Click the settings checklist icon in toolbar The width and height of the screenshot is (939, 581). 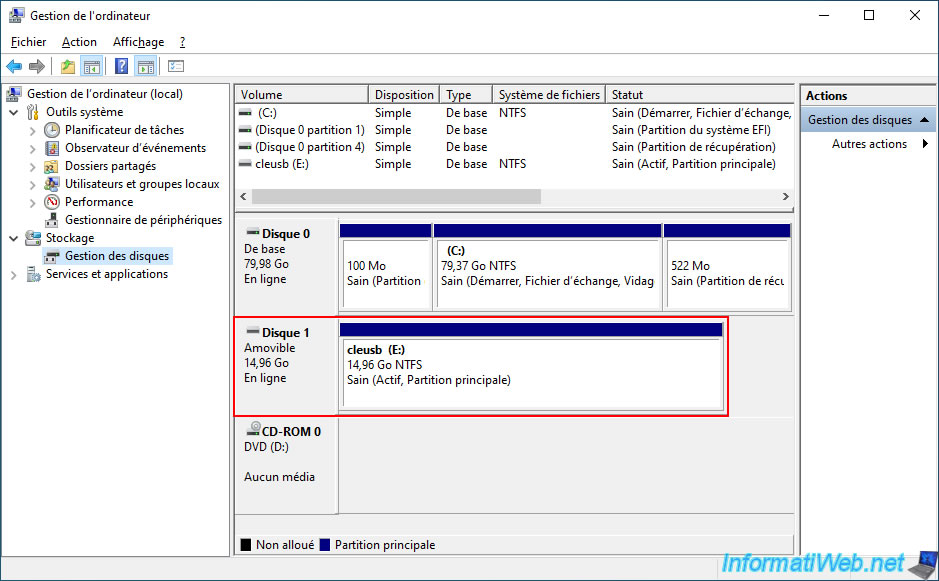coord(176,67)
